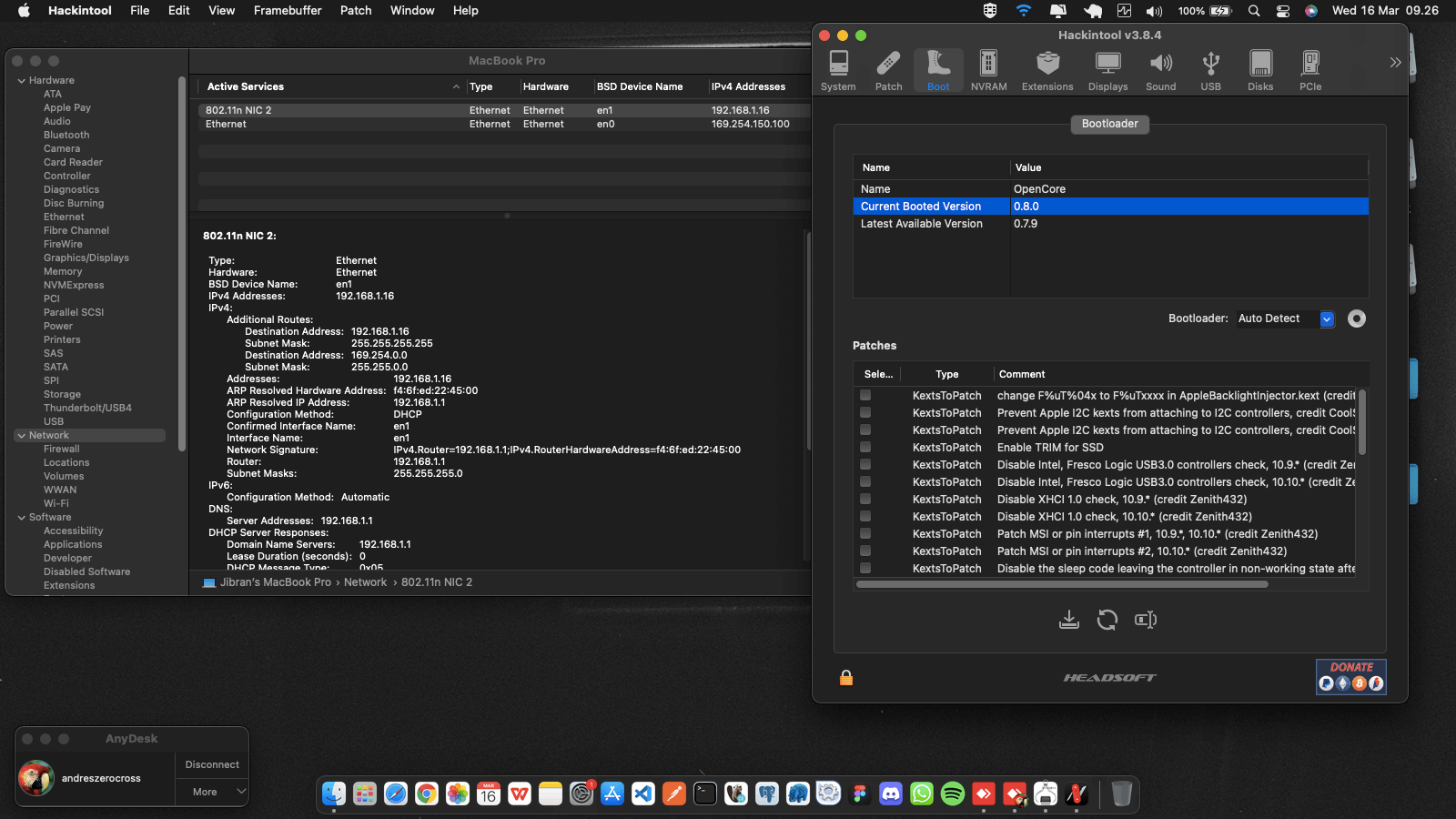This screenshot has height=819, width=1456.
Task: Collapse the Network section in the sidebar
Action: [22, 435]
